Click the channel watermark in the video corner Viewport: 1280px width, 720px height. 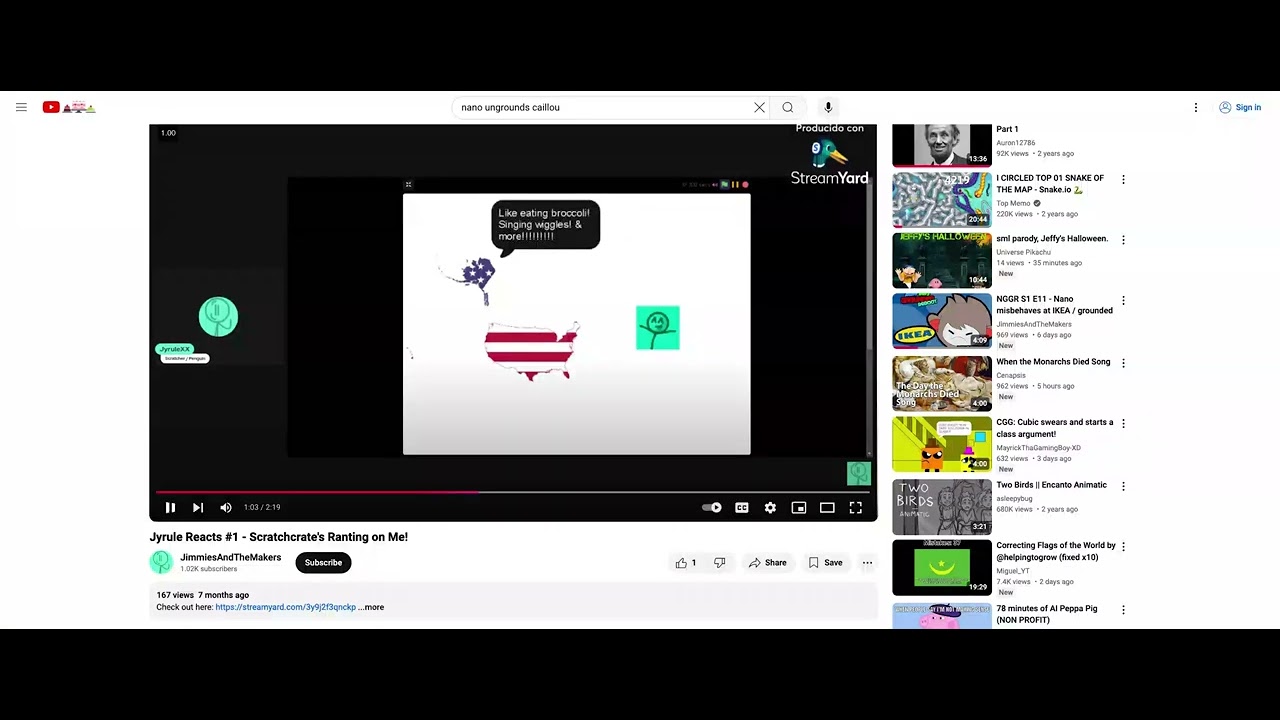[x=859, y=473]
